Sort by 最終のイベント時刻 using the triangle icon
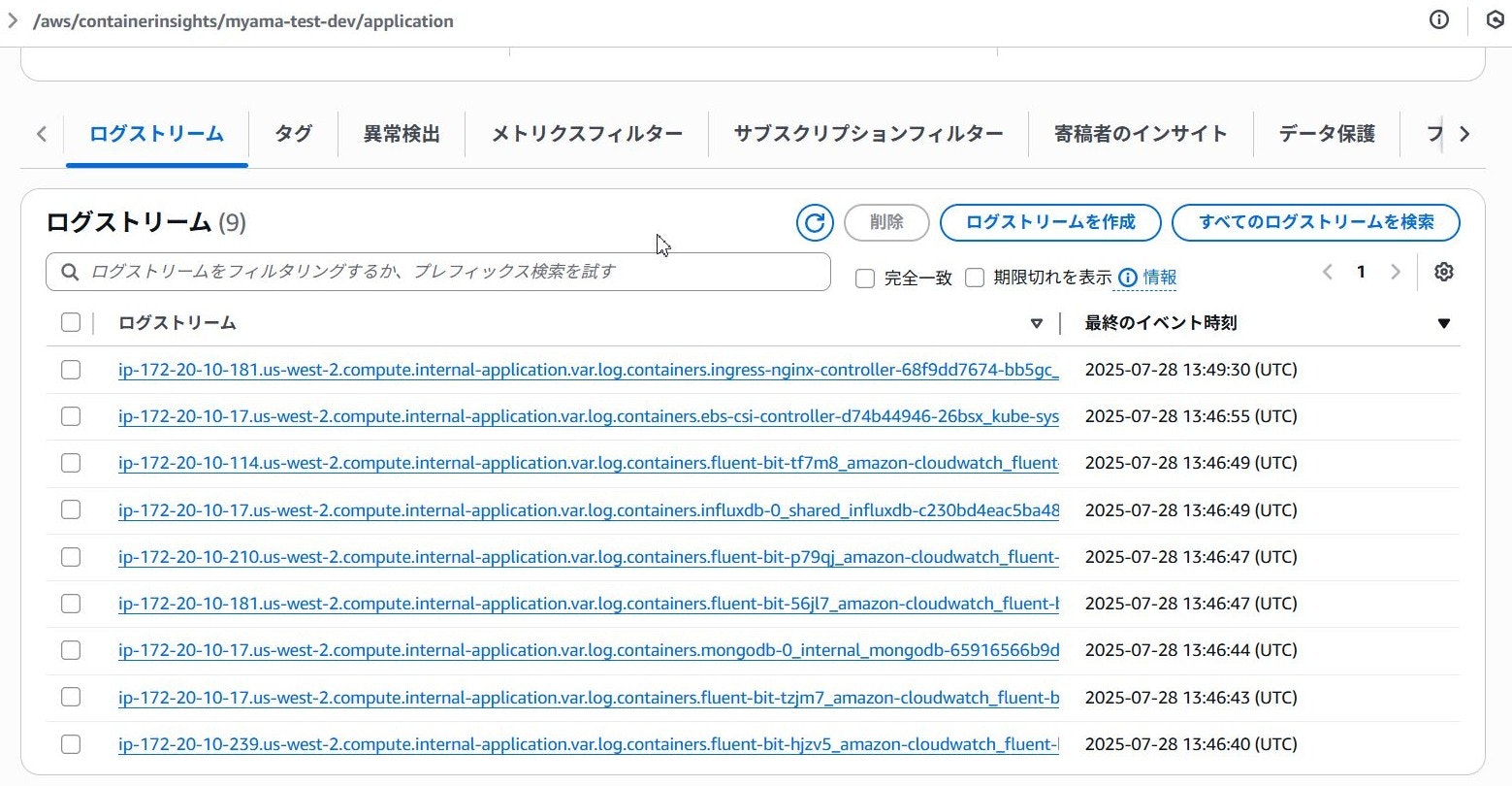1512x786 pixels. [1445, 322]
